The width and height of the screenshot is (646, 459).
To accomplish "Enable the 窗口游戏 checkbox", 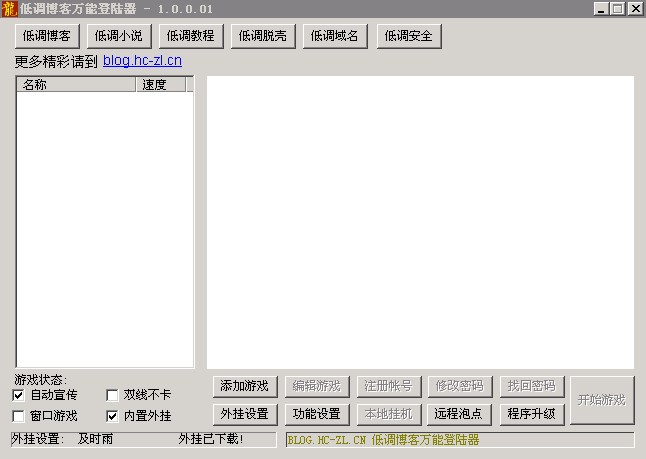I will [x=19, y=415].
